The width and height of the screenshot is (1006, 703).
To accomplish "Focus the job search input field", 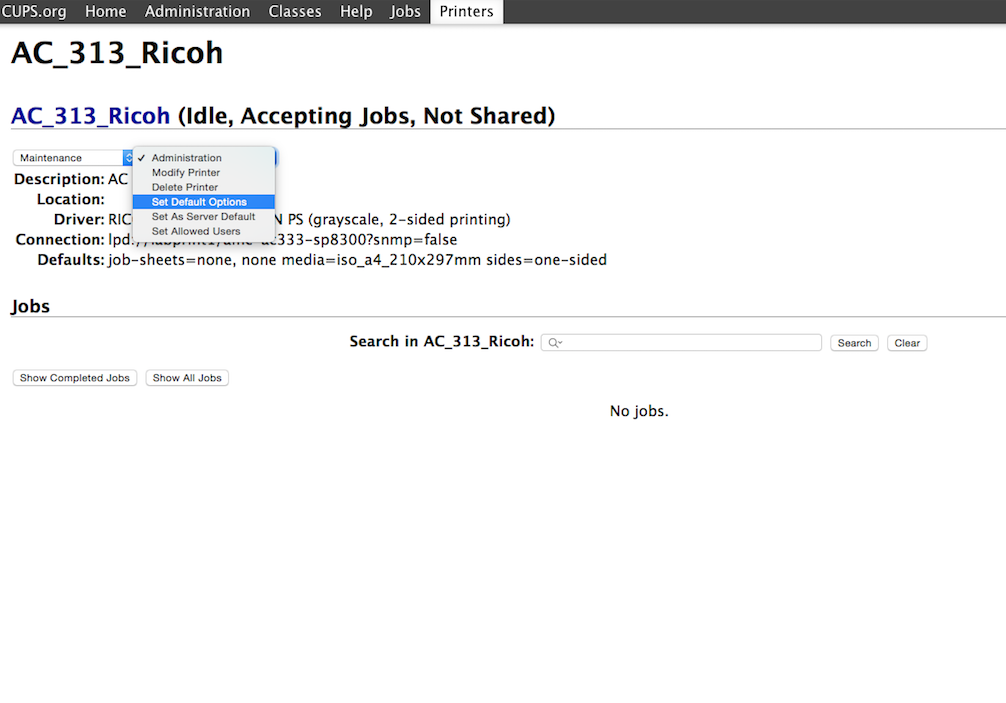I will coord(681,343).
